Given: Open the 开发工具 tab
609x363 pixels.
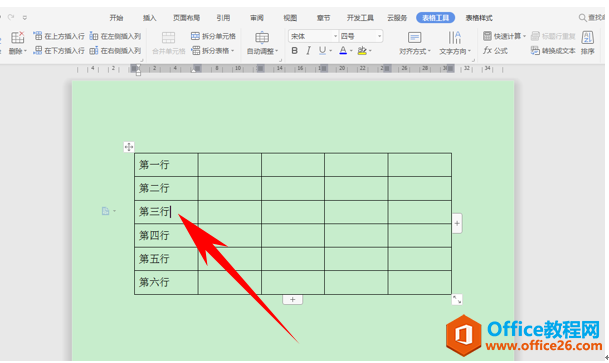Looking at the screenshot, I should point(360,17).
